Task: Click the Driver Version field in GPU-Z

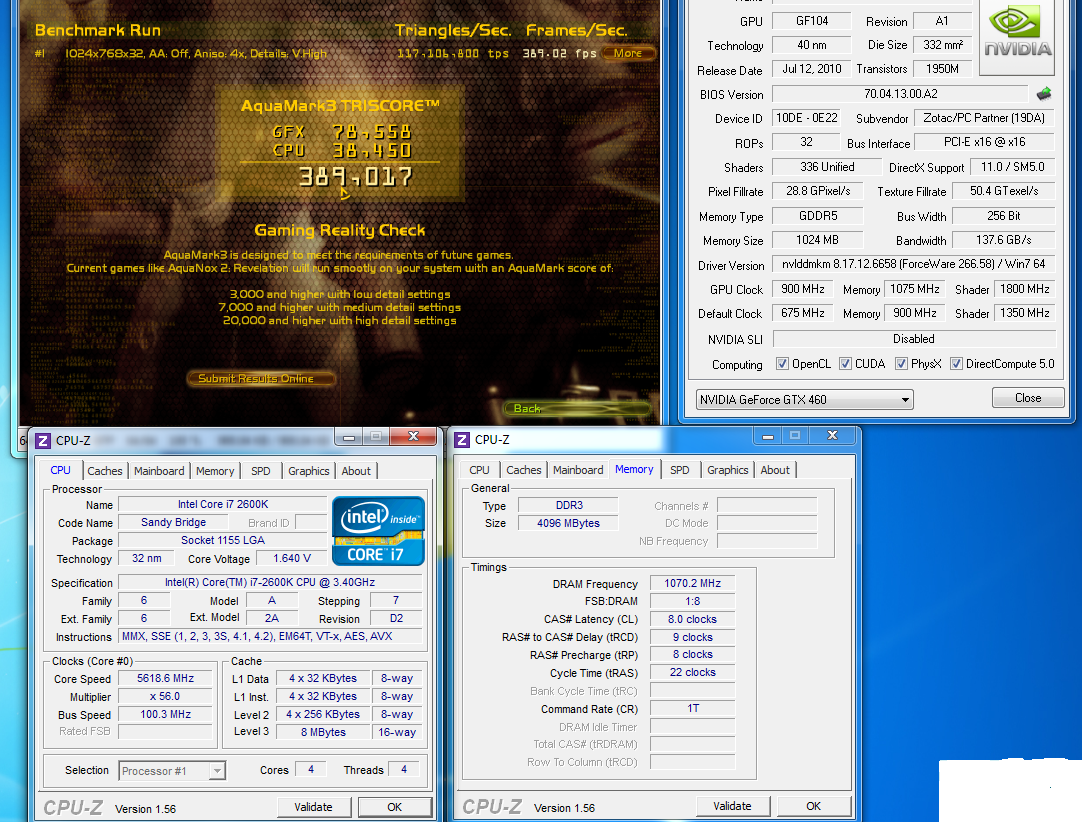Action: click(914, 264)
